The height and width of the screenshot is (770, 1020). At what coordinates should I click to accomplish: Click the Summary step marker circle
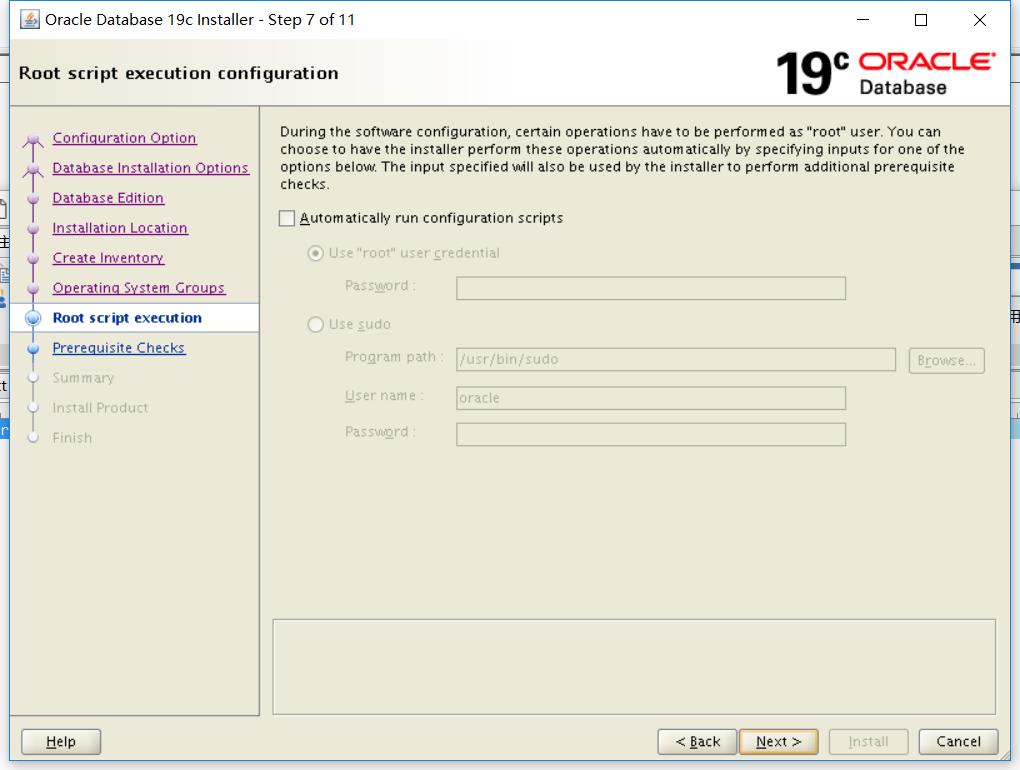click(x=35, y=378)
